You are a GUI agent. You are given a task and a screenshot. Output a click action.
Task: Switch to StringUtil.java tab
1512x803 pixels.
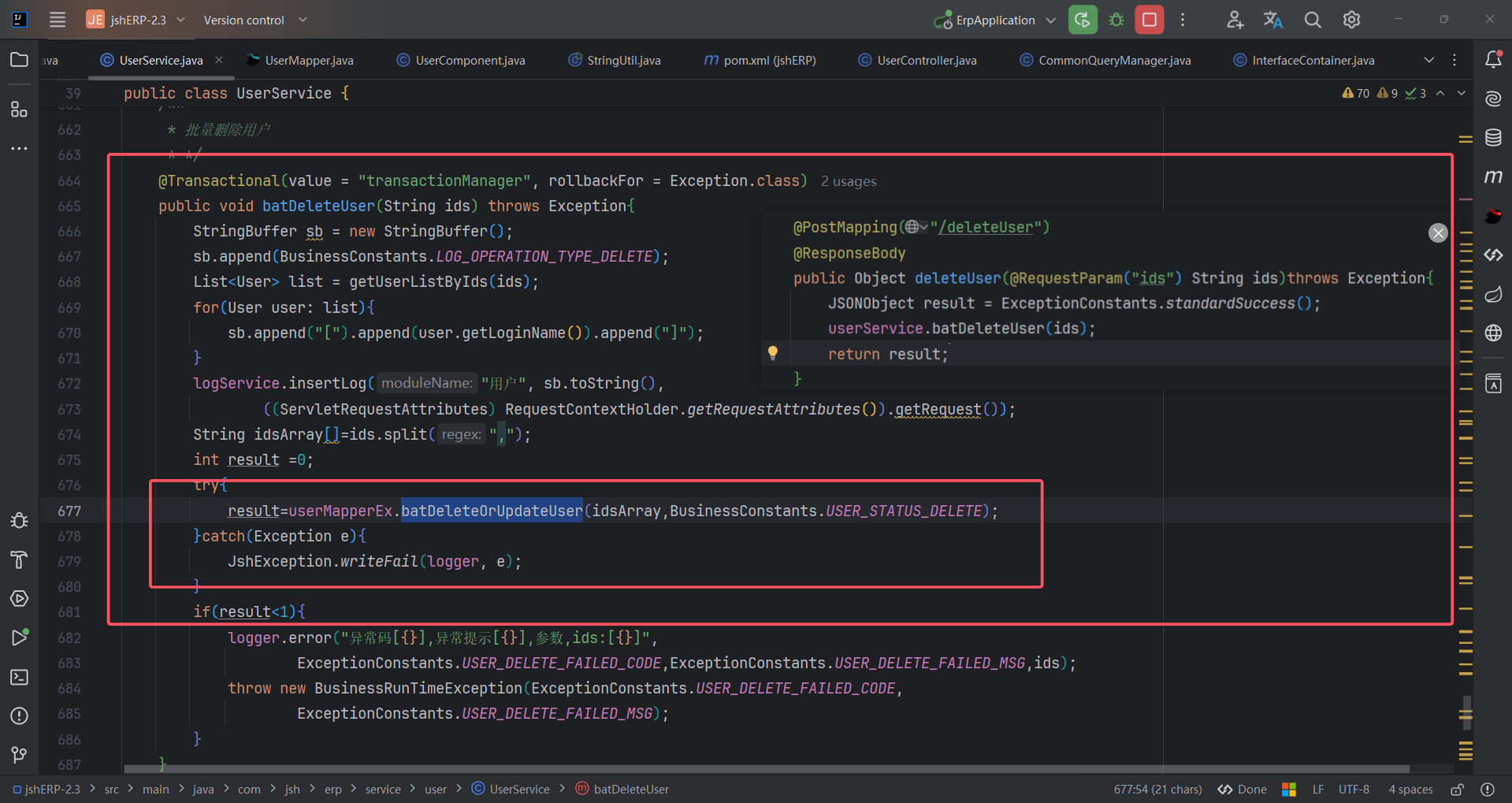[x=615, y=60]
